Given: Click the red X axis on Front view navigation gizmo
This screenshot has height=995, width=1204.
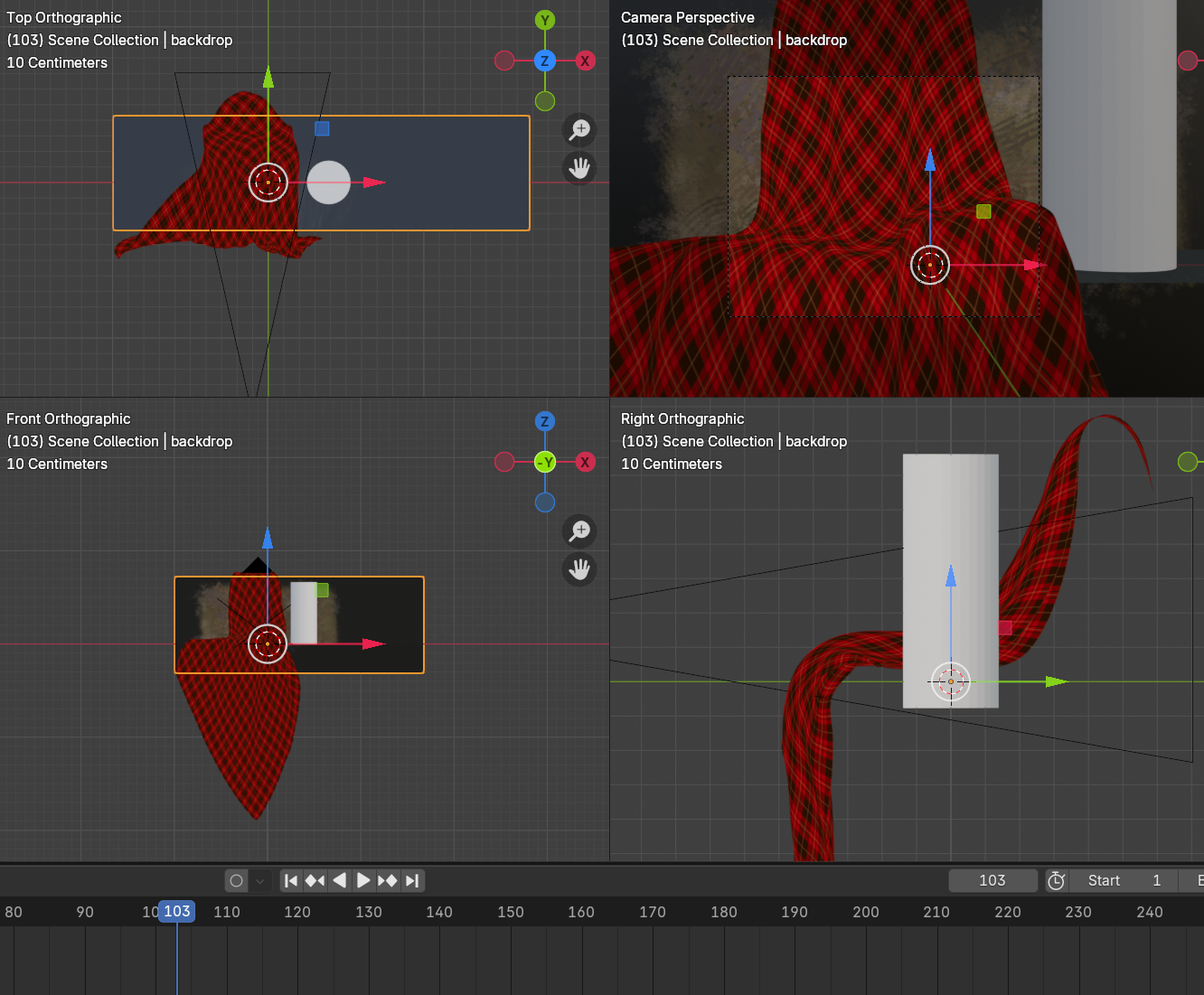Looking at the screenshot, I should [x=585, y=462].
